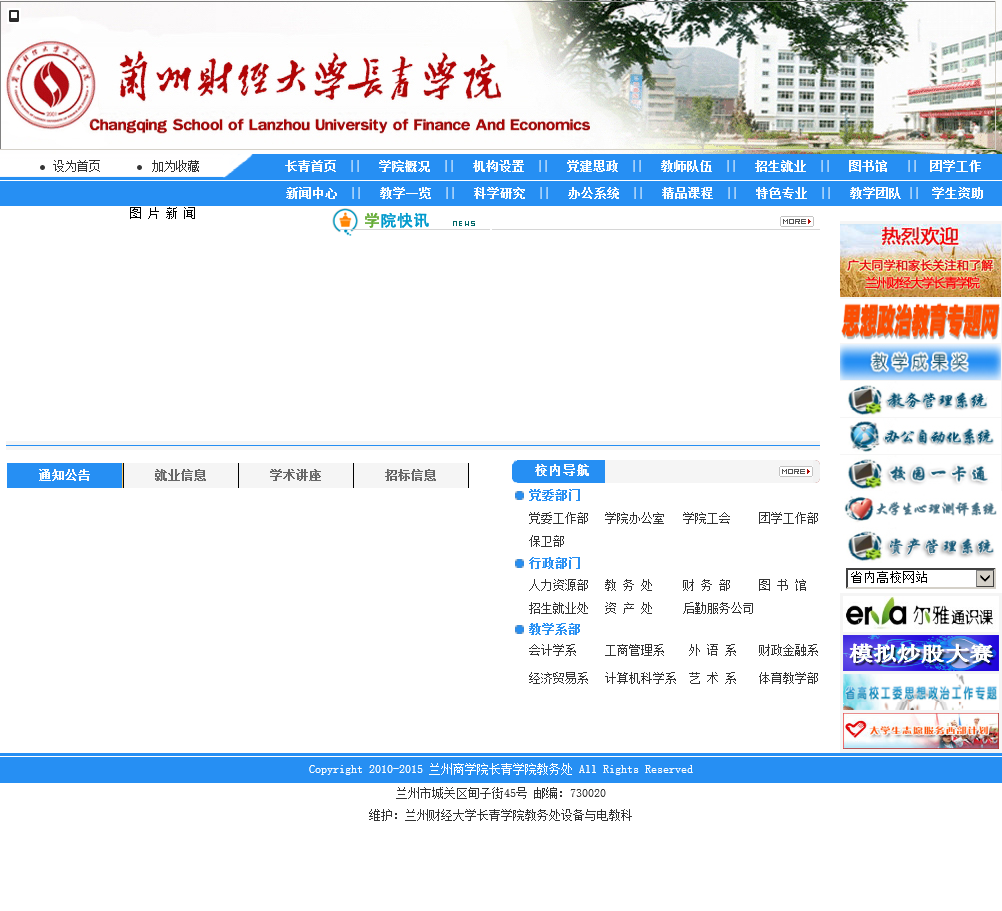Select the 招标信息 tab

(x=410, y=476)
